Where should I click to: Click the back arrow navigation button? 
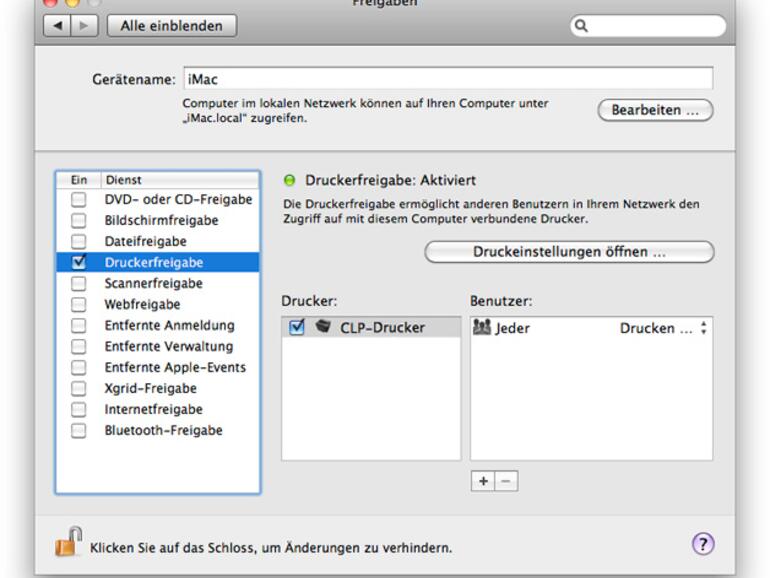coord(57,26)
